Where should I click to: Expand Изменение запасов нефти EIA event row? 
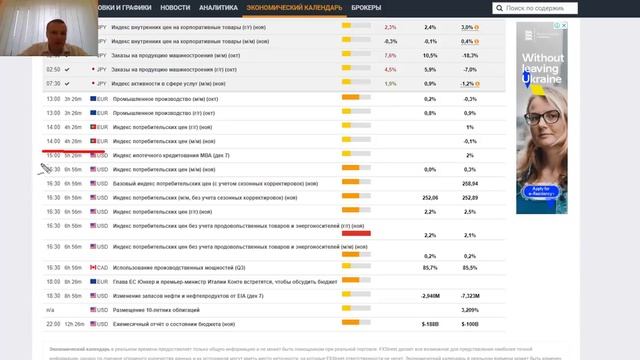click(274, 296)
